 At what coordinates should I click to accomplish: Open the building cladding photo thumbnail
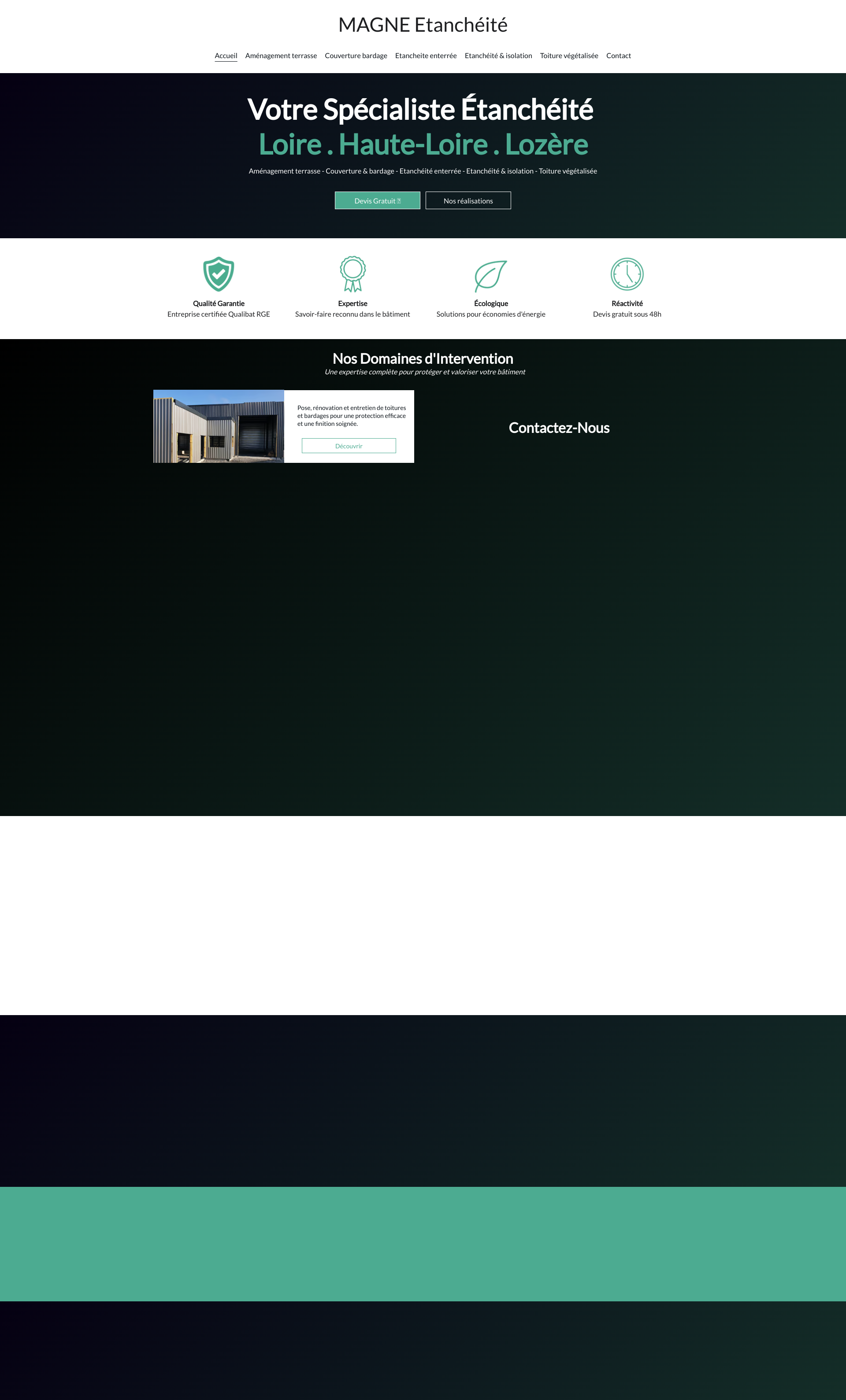tap(219, 426)
